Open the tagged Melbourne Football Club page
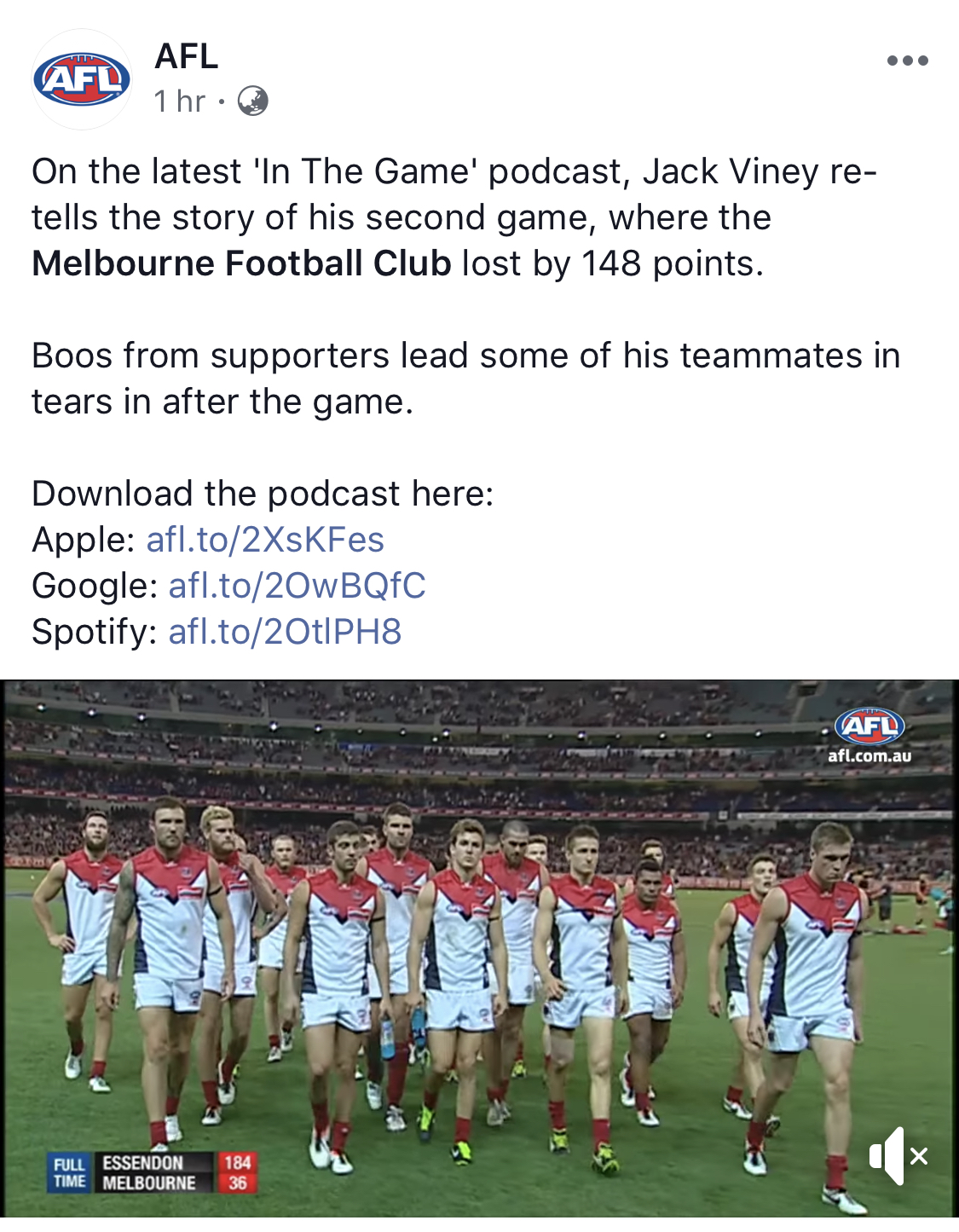 pos(241,263)
